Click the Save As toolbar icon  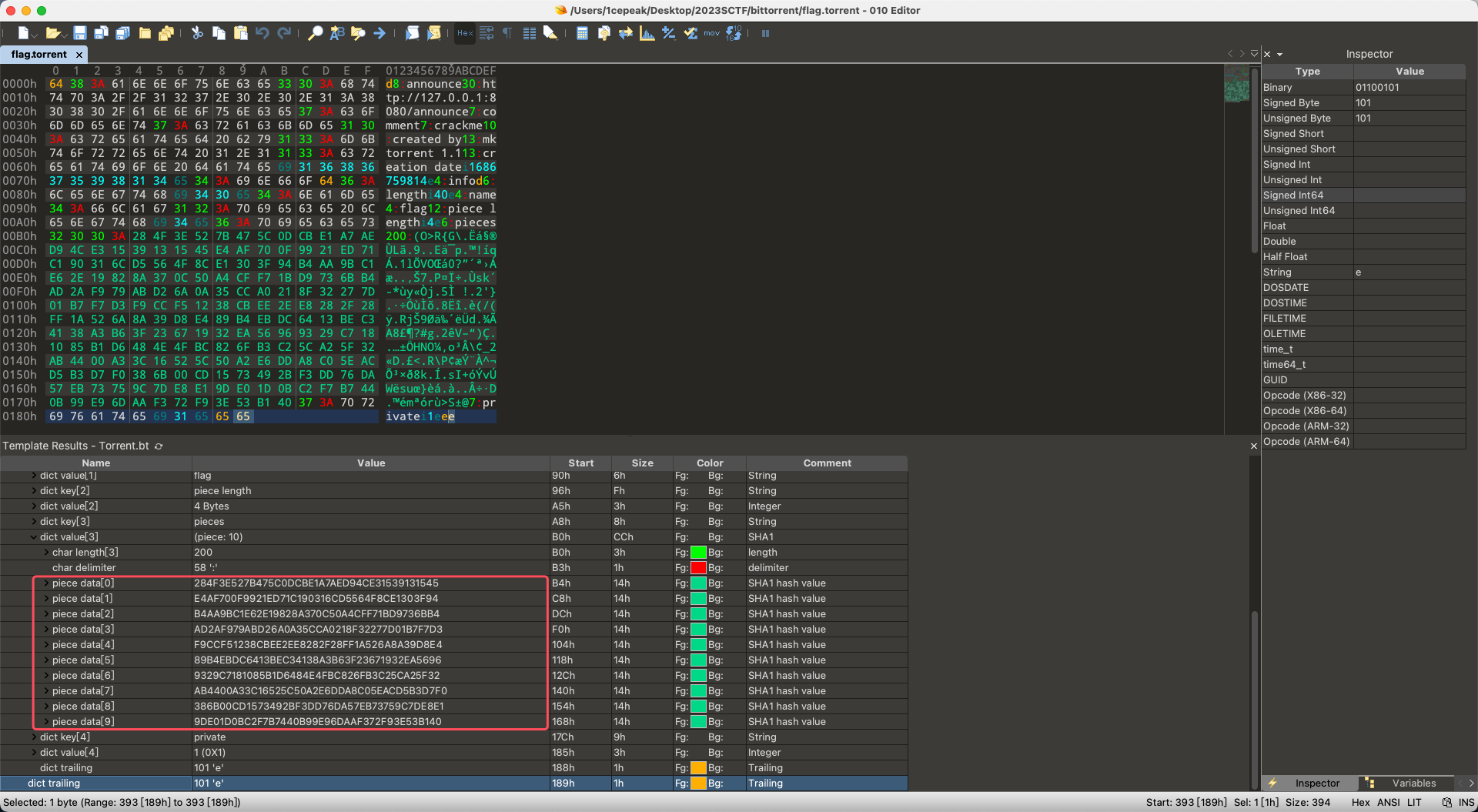(x=101, y=33)
